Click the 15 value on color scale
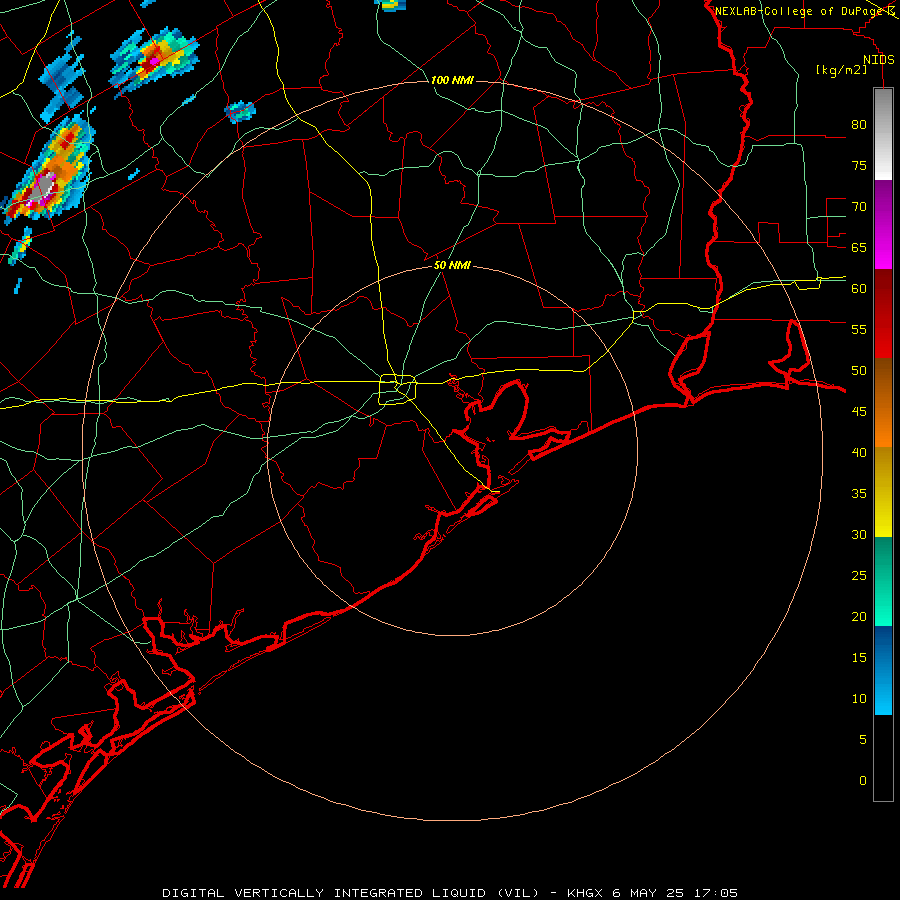The image size is (900, 900). pyautogui.click(x=859, y=658)
